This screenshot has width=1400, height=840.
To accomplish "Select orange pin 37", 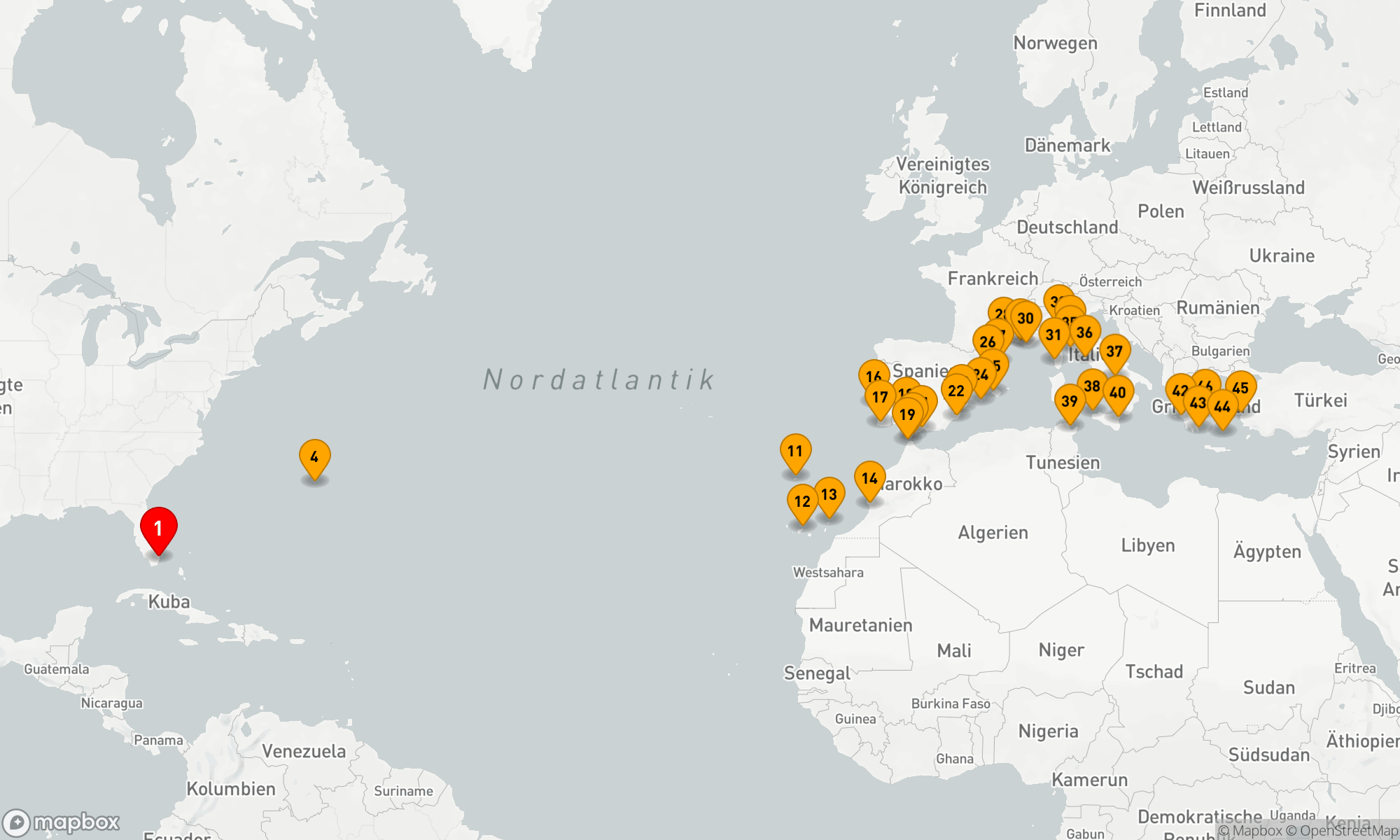I will tap(1114, 351).
